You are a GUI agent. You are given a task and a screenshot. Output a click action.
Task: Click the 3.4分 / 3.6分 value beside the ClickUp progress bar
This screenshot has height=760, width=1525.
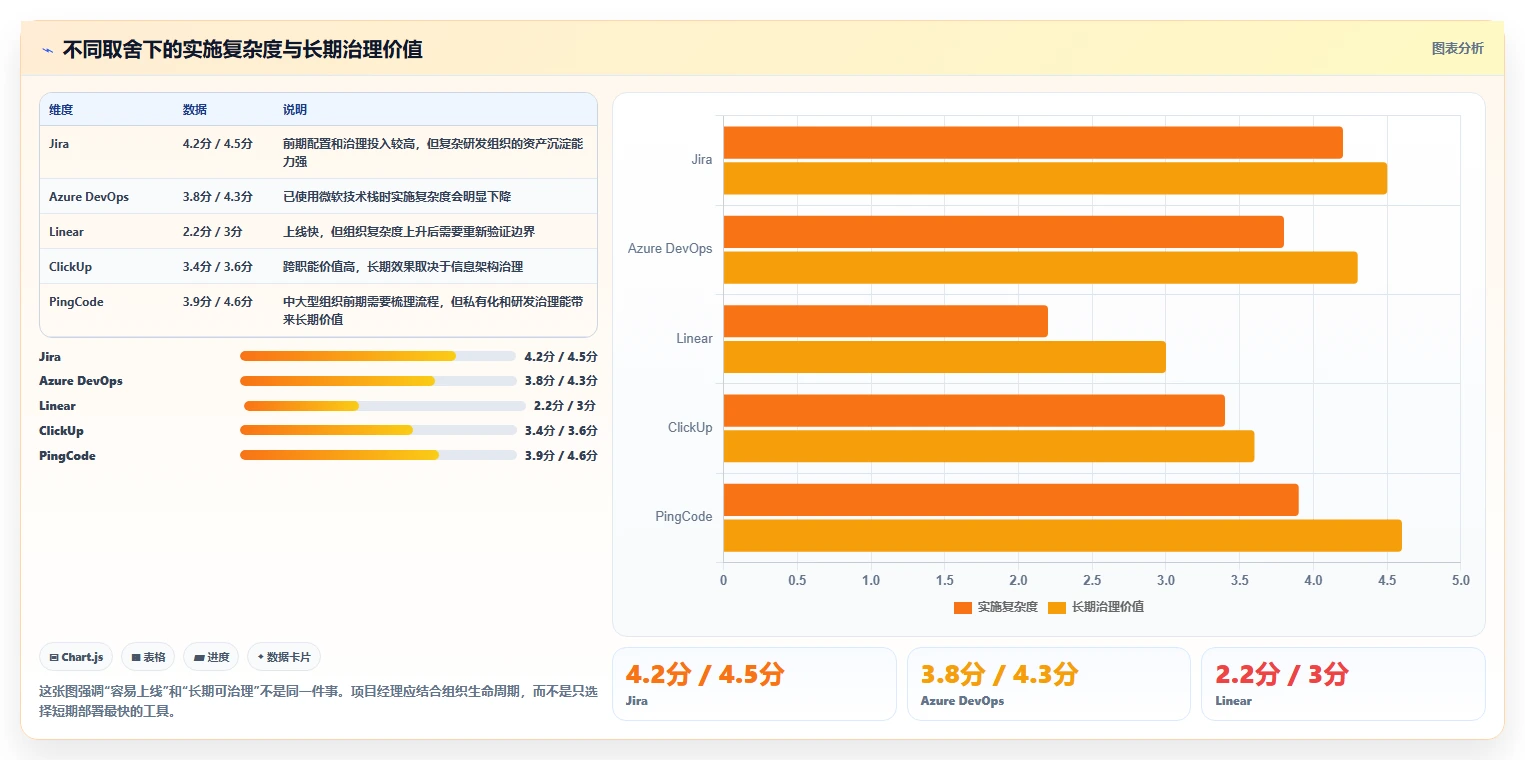(x=561, y=431)
